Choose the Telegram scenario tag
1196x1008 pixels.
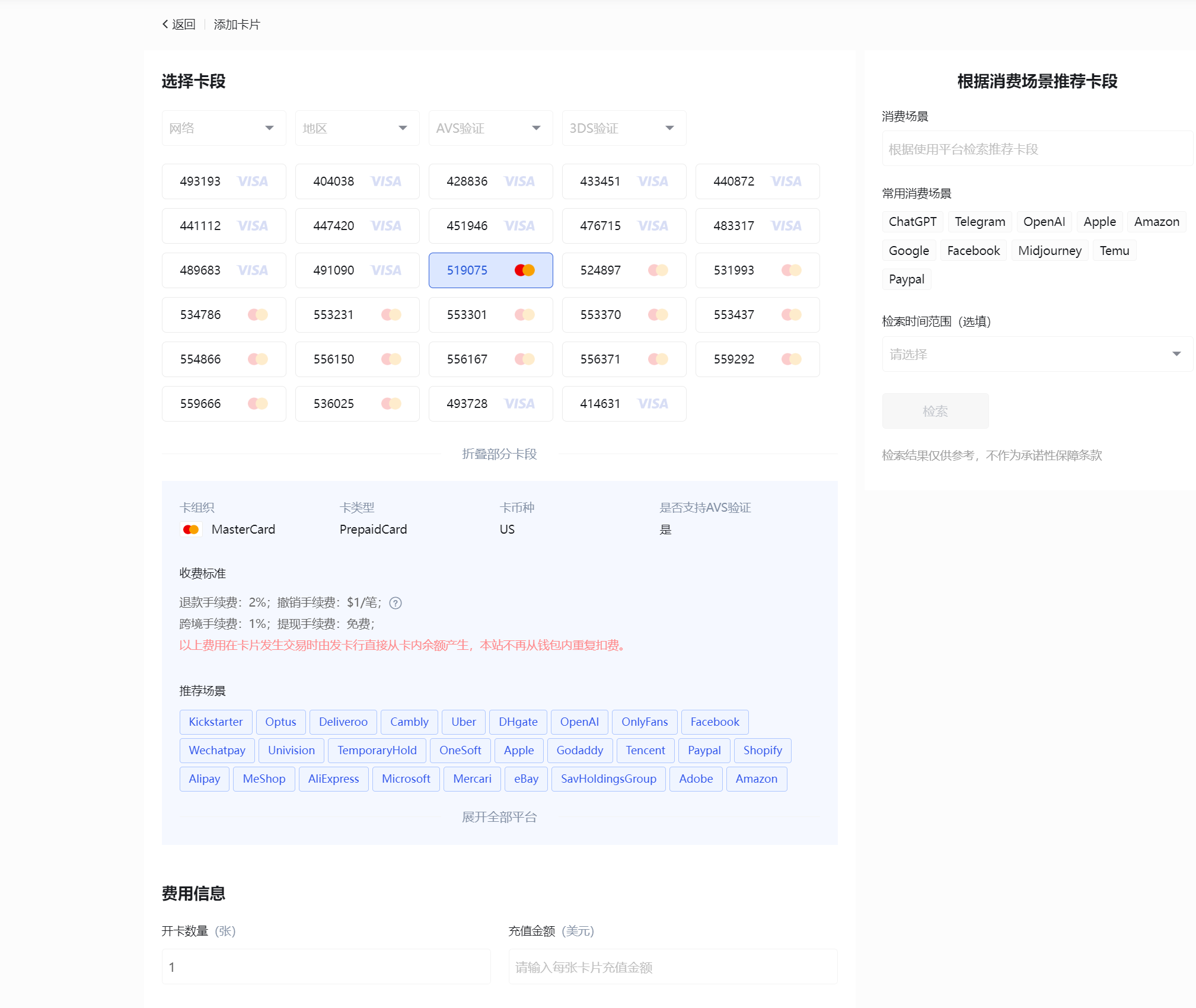(x=980, y=222)
